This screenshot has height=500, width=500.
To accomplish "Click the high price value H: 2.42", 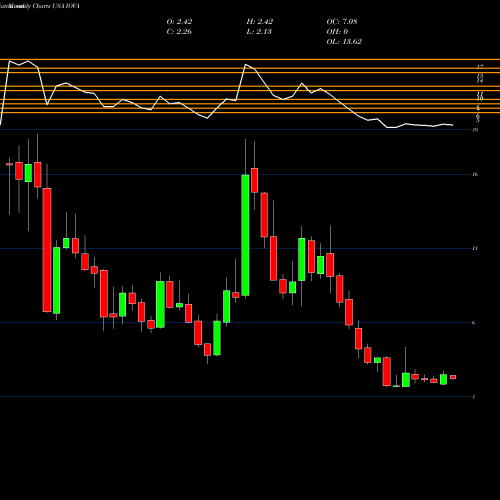I will [x=260, y=22].
